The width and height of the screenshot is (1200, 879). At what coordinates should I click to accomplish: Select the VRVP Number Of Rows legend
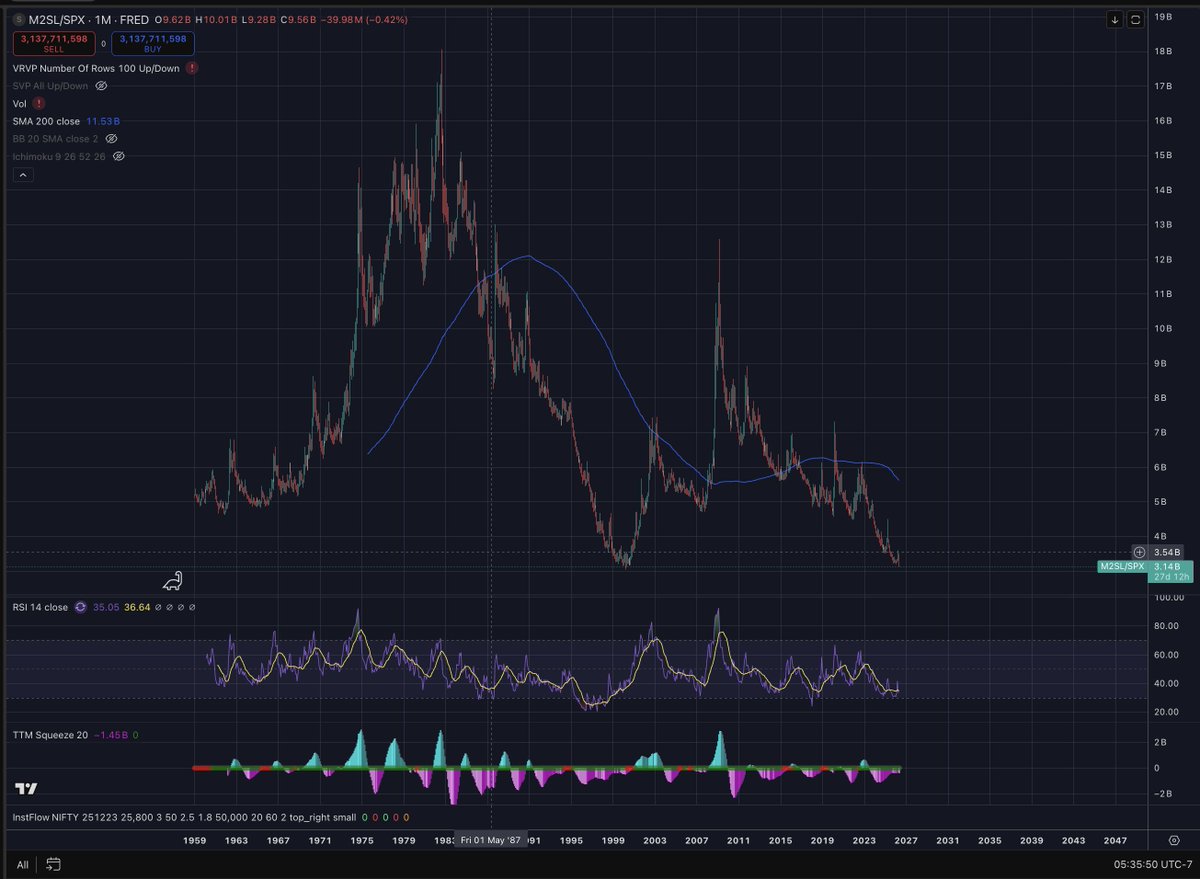point(97,68)
